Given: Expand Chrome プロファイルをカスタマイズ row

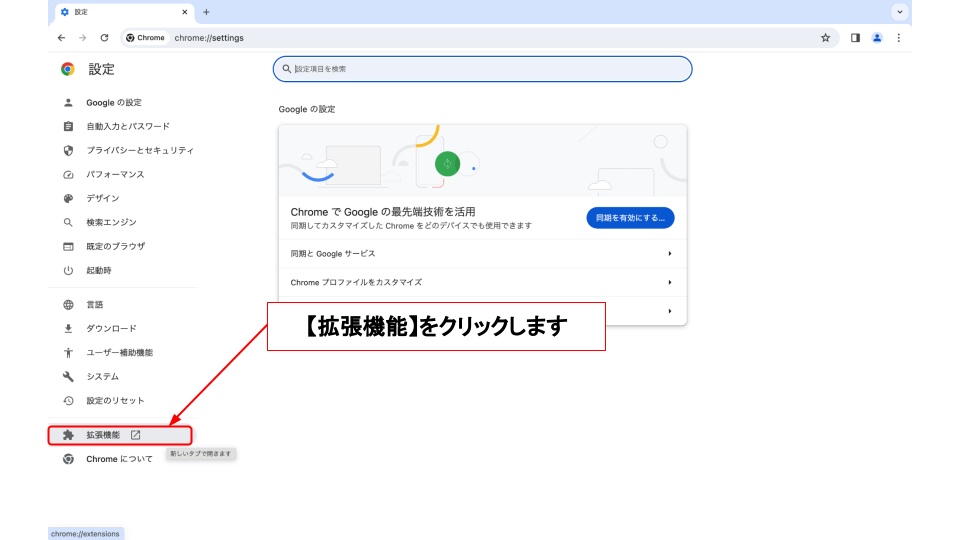Looking at the screenshot, I should click(x=482, y=283).
